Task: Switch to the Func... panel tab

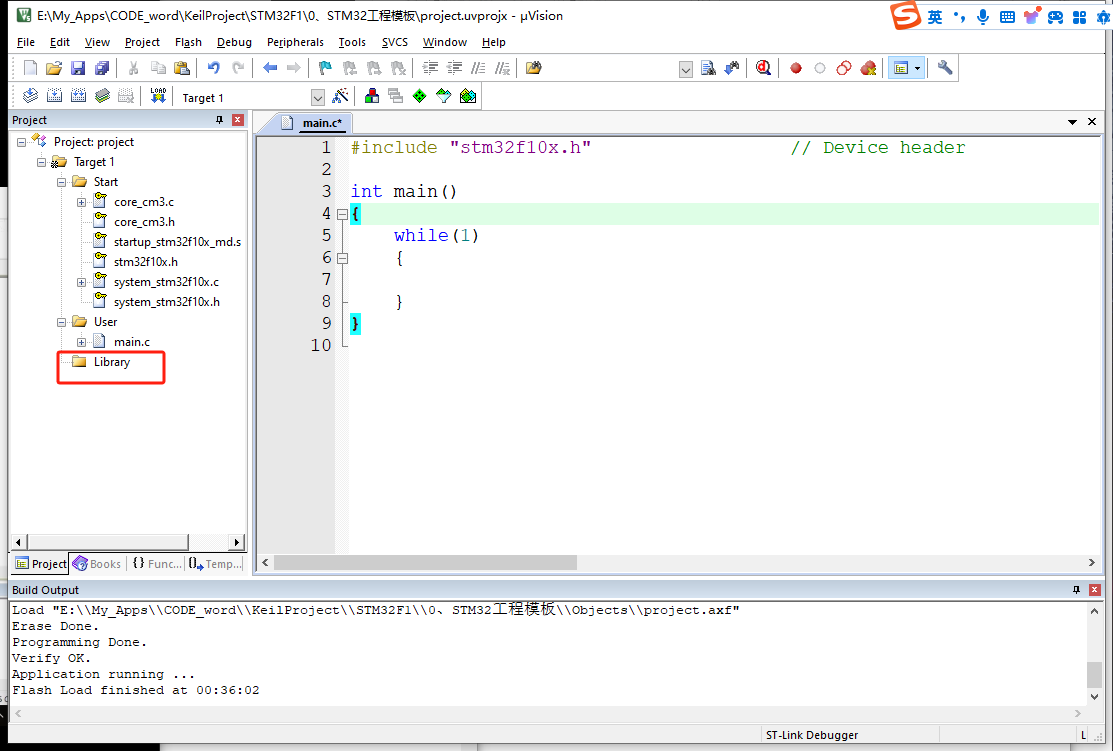Action: coord(157,564)
